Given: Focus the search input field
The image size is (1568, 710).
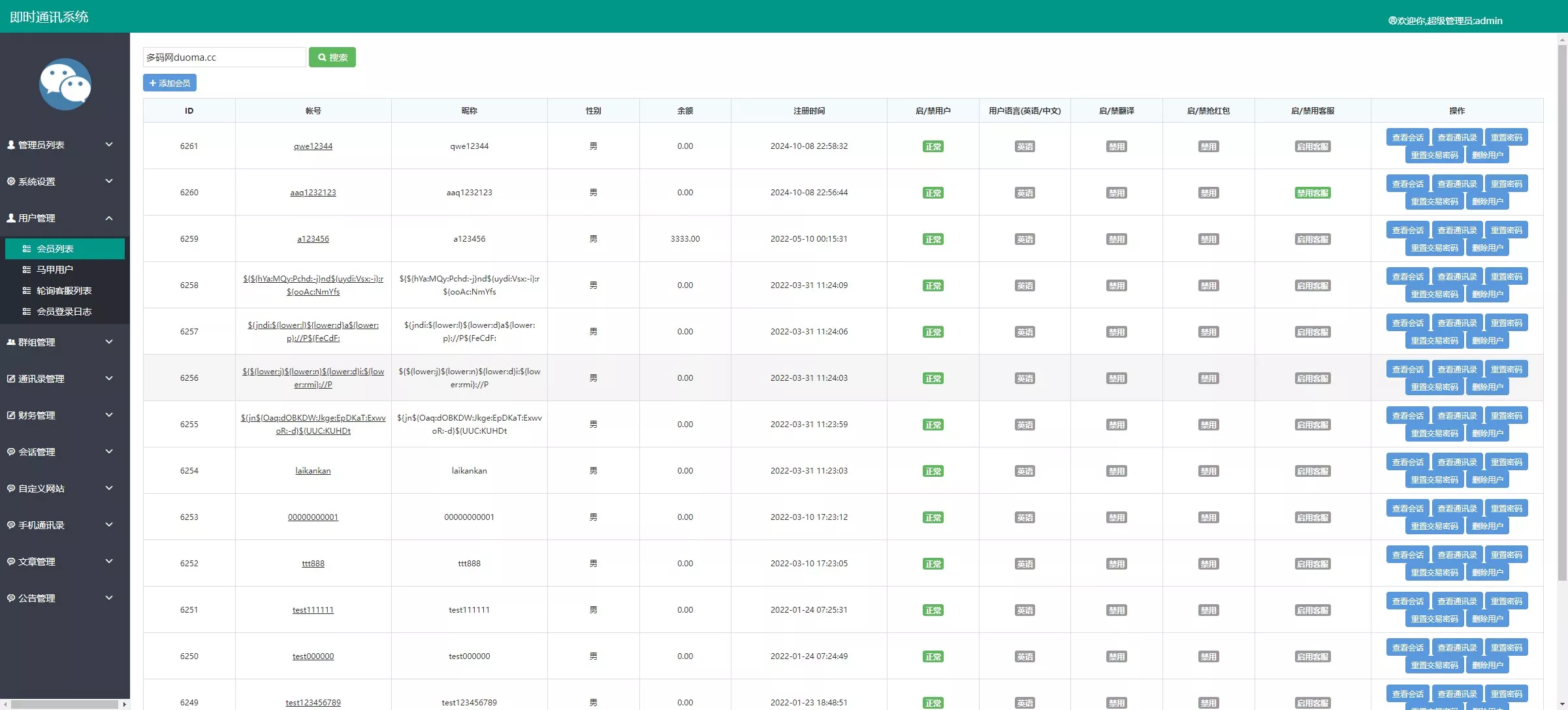Looking at the screenshot, I should point(224,57).
